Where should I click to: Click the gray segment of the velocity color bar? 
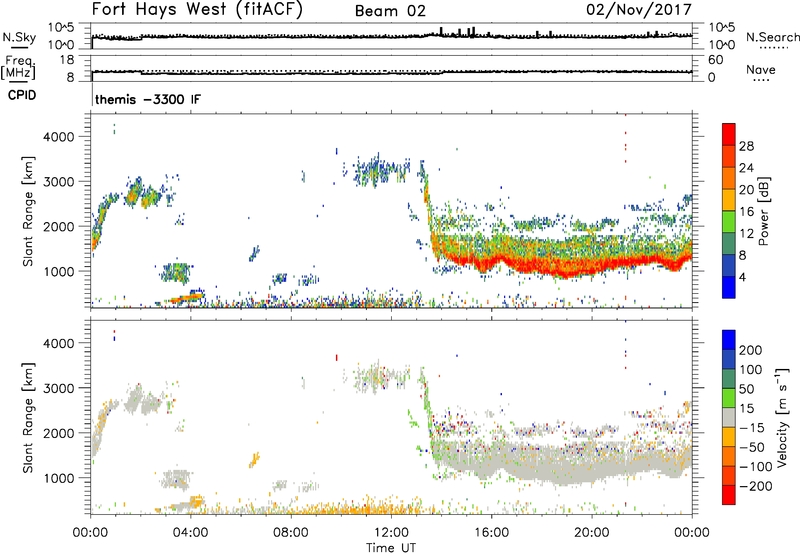(729, 417)
